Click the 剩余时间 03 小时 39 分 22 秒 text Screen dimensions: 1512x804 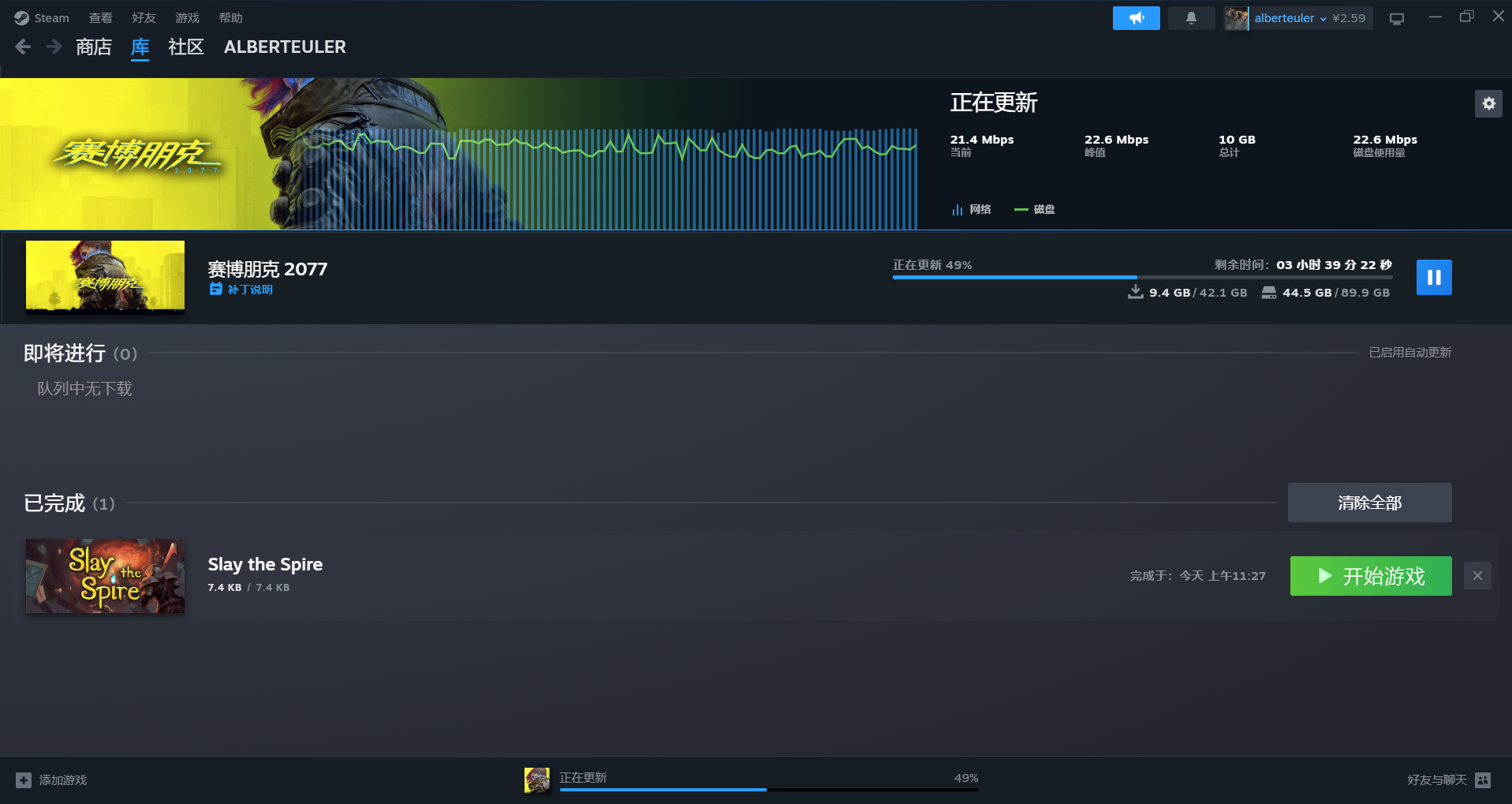(x=1303, y=265)
